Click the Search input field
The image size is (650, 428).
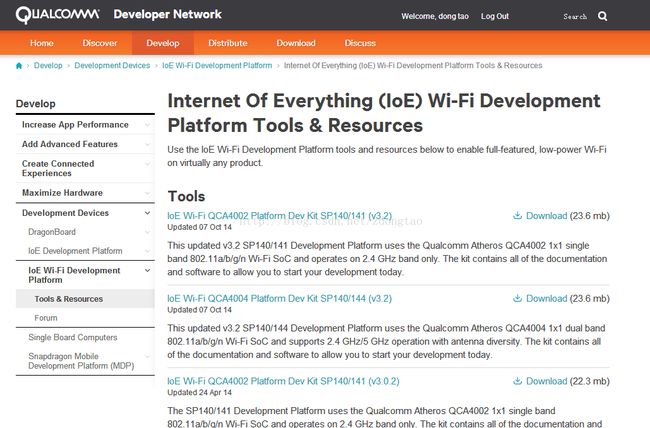pos(575,16)
